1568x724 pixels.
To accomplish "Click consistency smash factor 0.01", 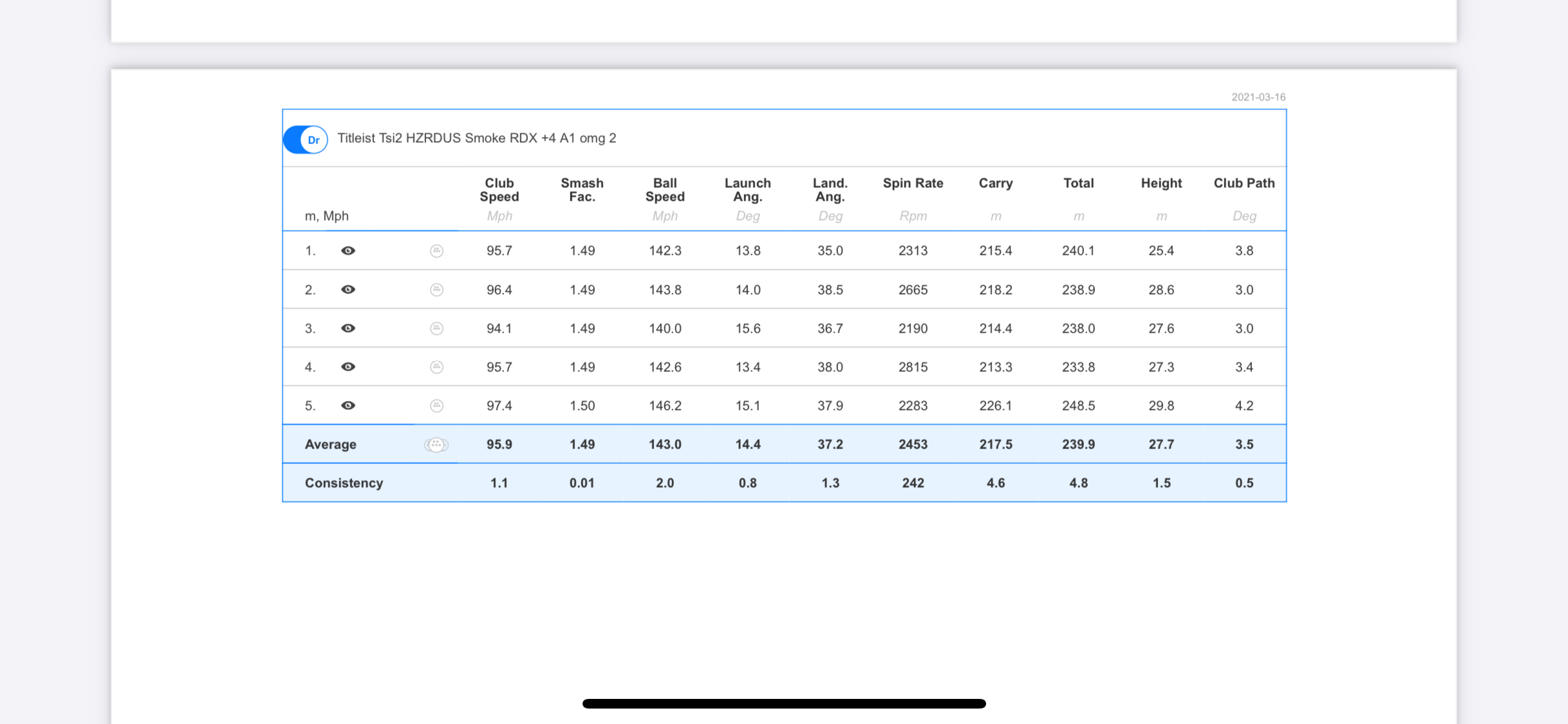I will click(582, 483).
